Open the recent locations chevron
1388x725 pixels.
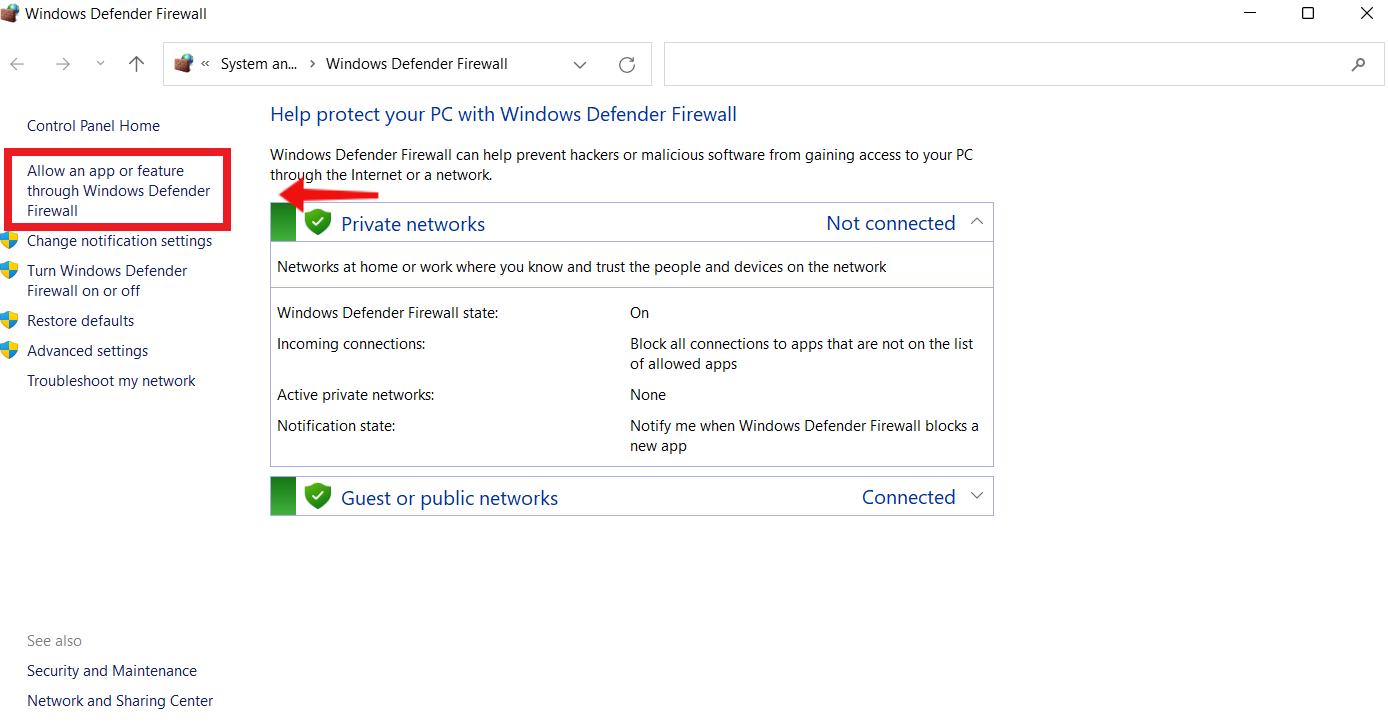100,64
